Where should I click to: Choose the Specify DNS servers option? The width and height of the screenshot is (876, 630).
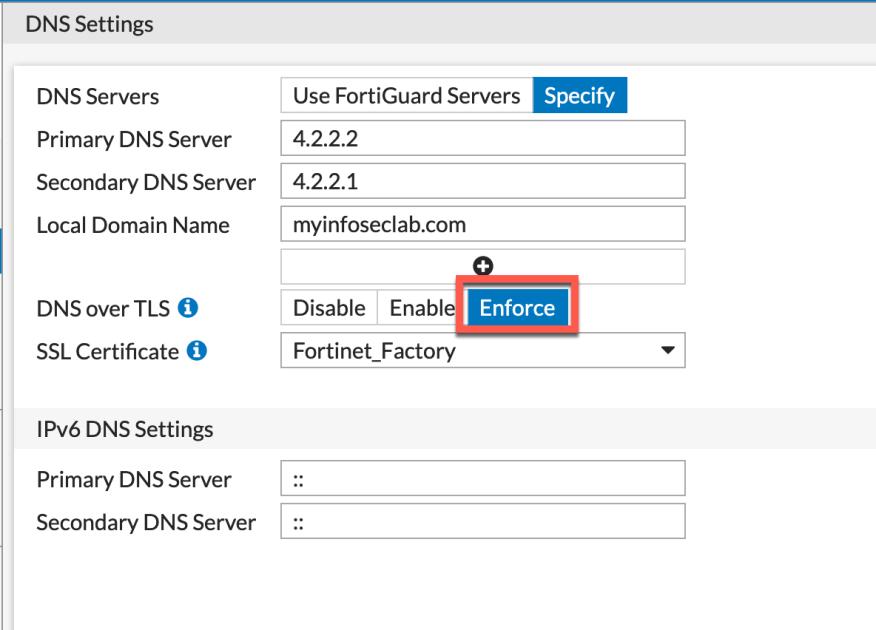(x=579, y=96)
